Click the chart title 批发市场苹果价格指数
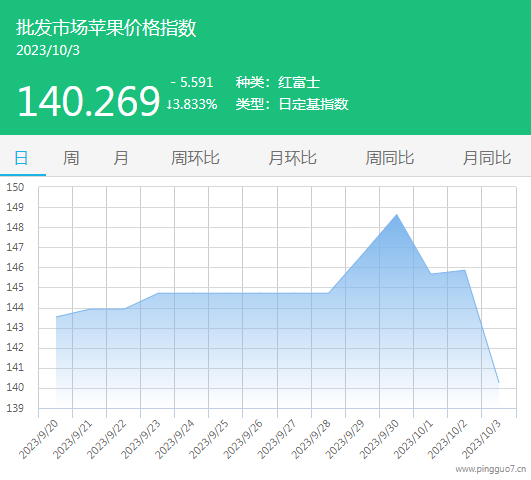 [106, 27]
